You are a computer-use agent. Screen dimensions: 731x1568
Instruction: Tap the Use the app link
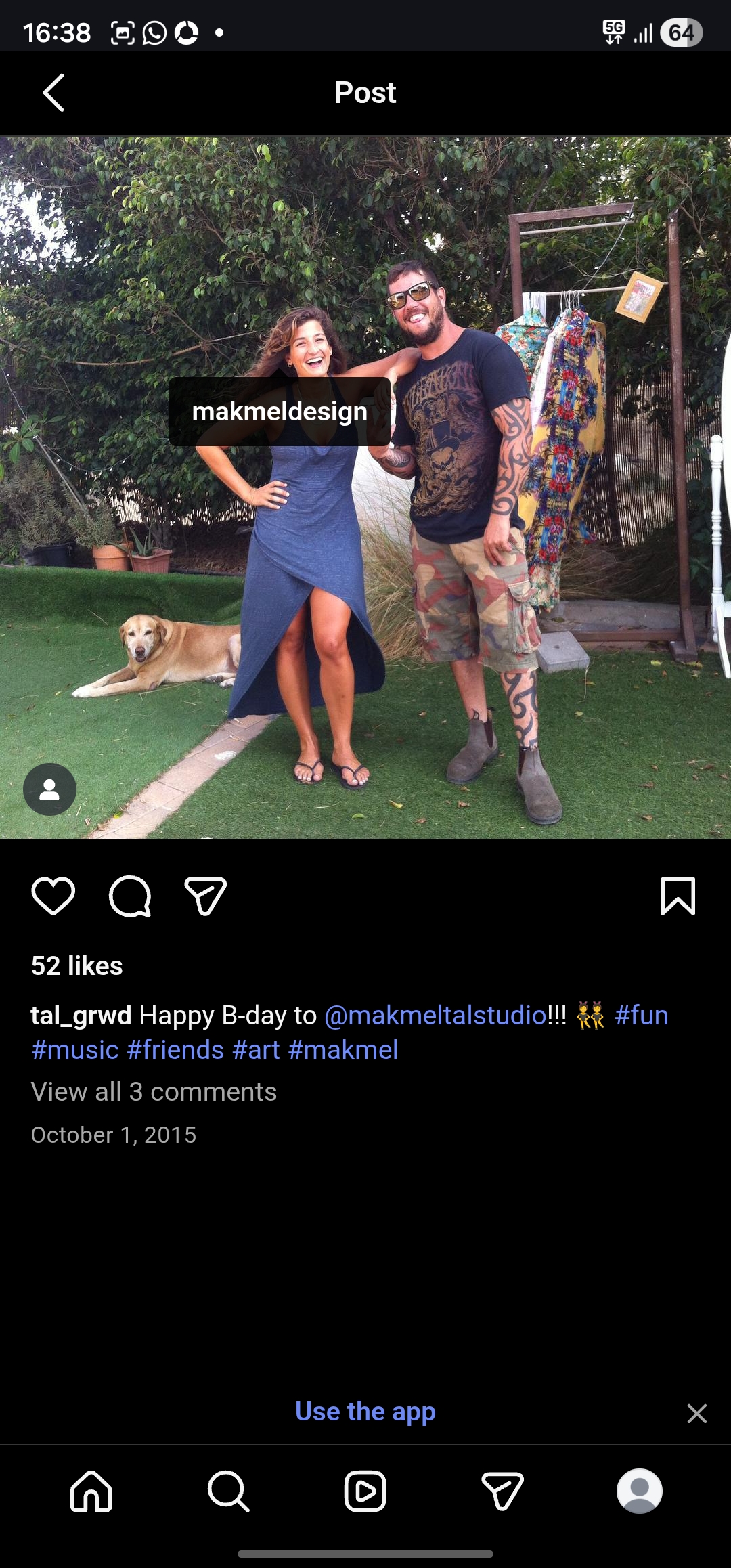click(x=365, y=1412)
